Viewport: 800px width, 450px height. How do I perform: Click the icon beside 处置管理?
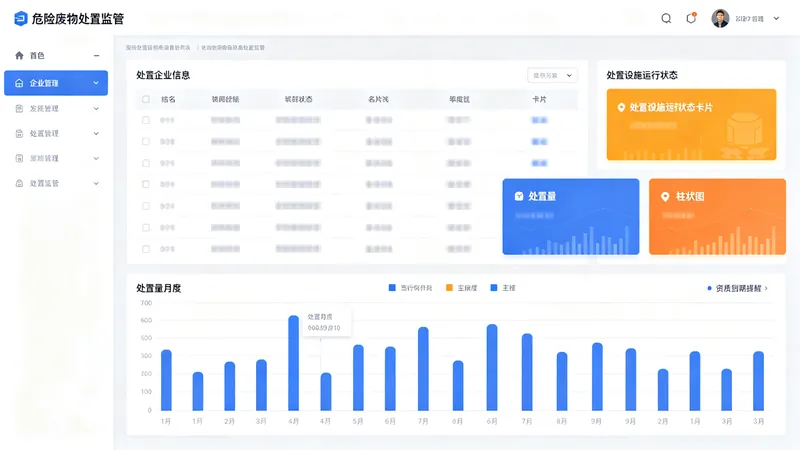19,133
